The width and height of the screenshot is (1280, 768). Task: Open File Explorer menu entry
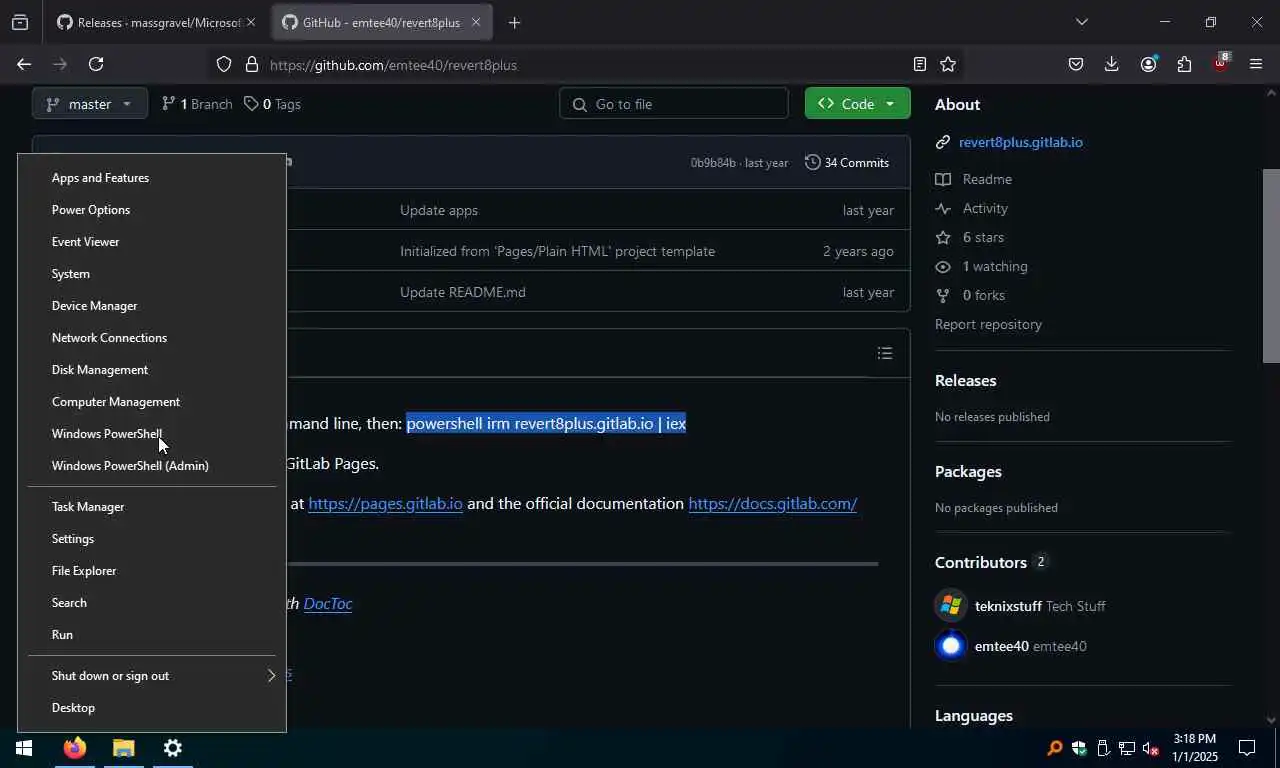click(x=151, y=571)
